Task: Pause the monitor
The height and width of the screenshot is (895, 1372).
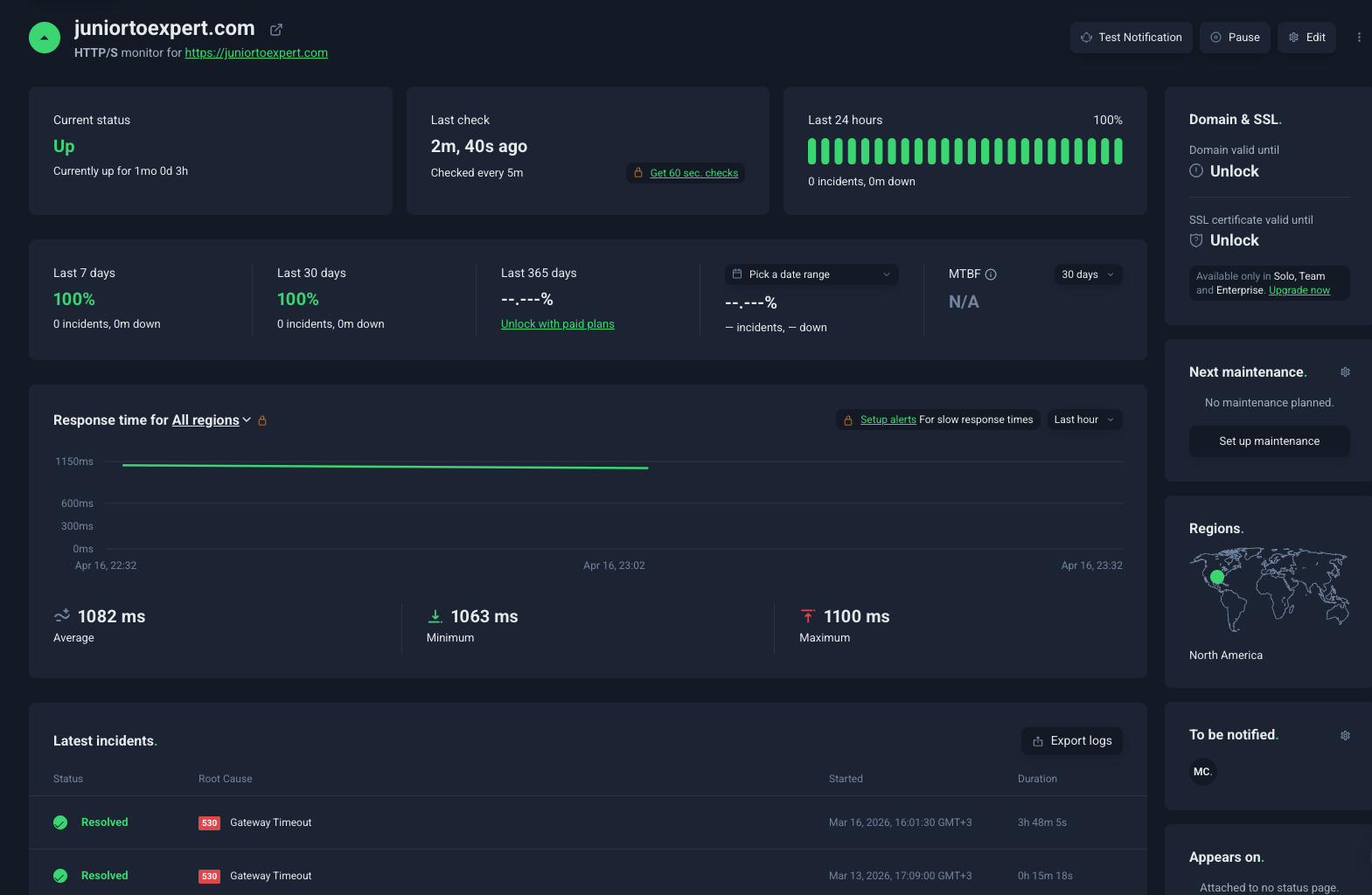Action: (1235, 38)
